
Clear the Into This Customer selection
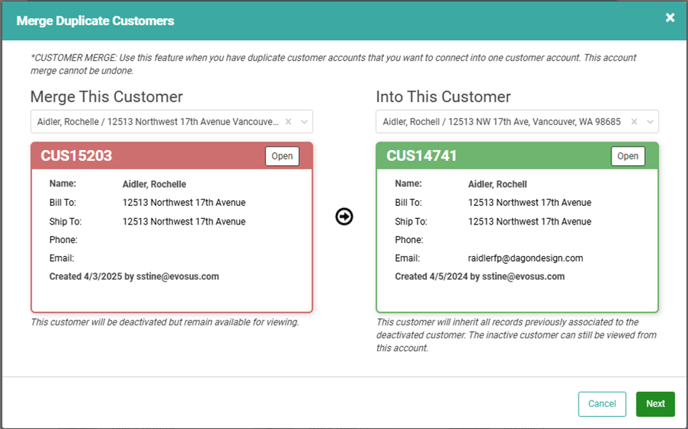click(634, 122)
